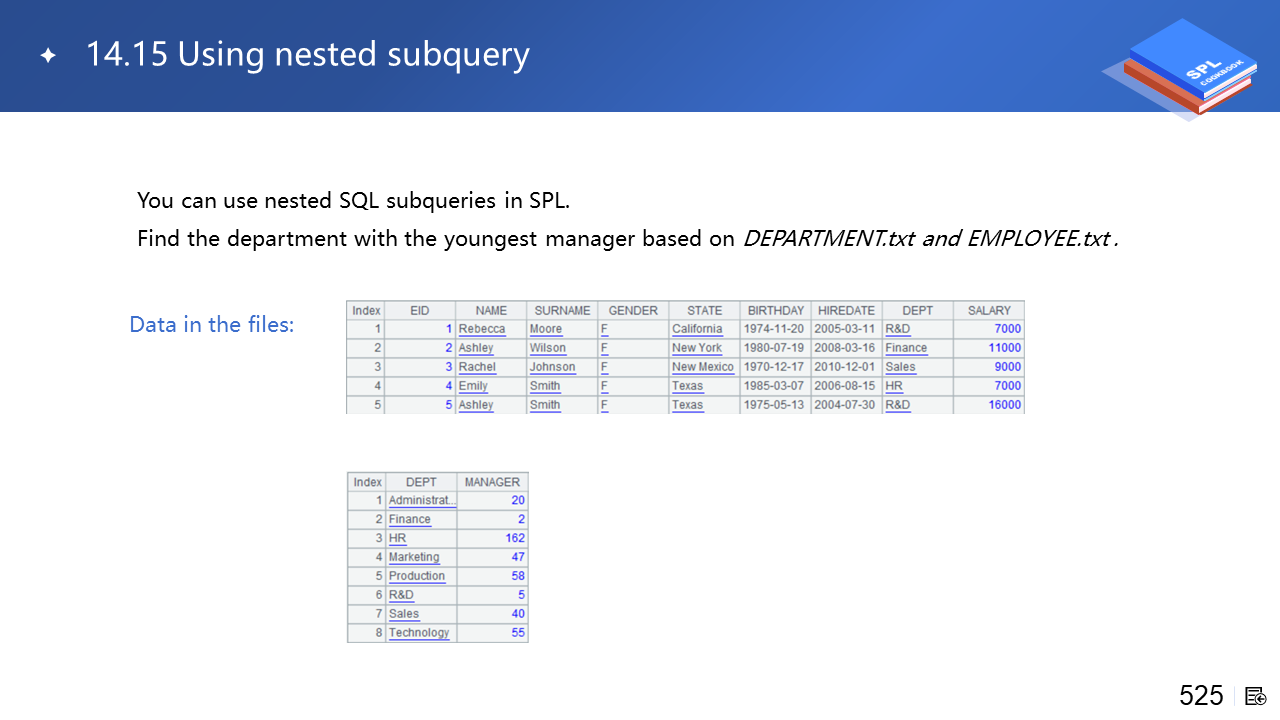The image size is (1280, 720).
Task: Click the slide number 525
Action: tap(1200, 696)
